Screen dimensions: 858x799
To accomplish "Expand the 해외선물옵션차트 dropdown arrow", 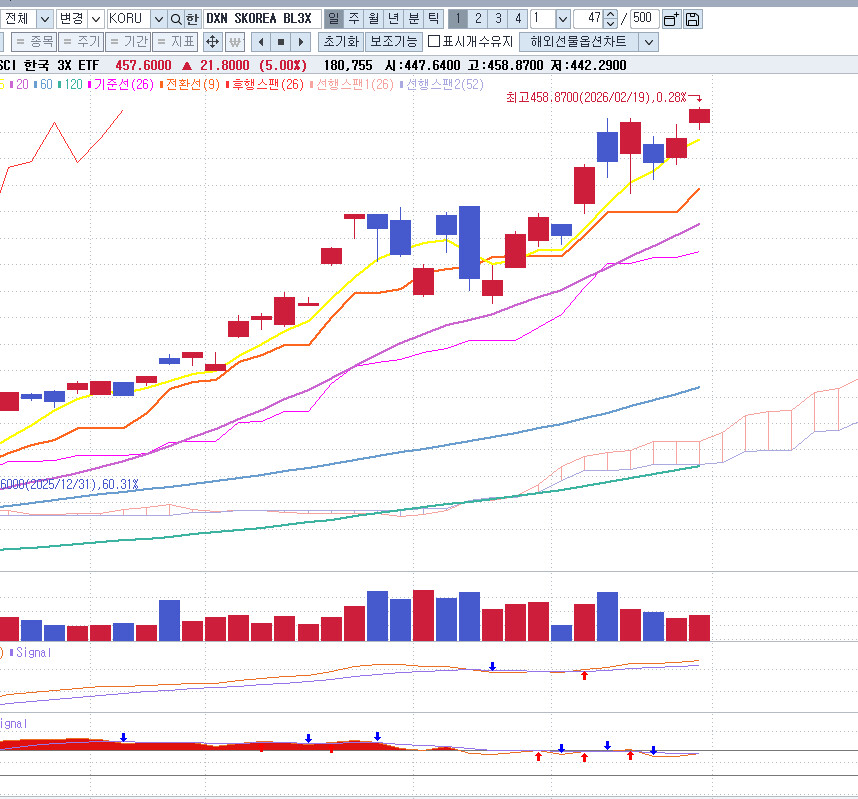I will (649, 42).
